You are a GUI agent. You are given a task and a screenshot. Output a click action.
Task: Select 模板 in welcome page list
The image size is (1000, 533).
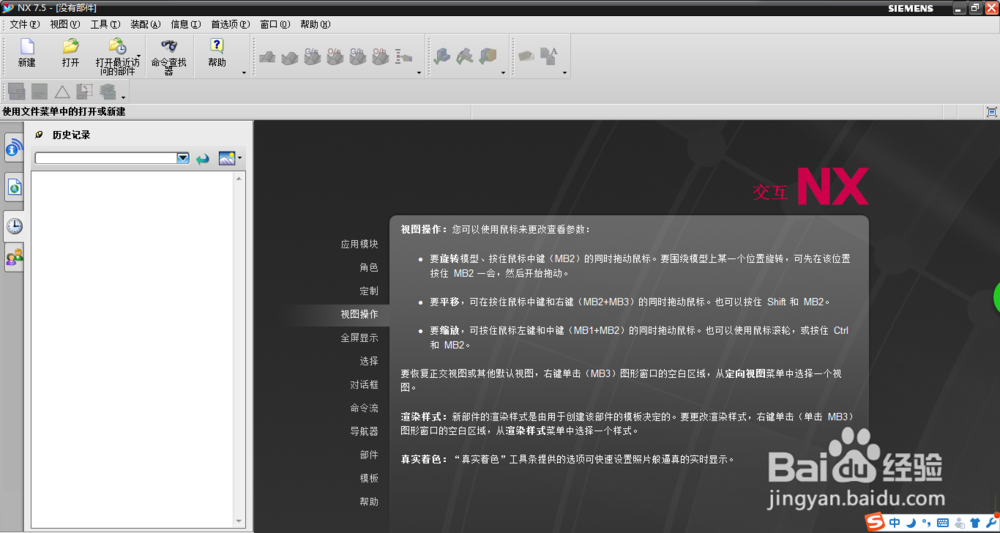coord(369,478)
